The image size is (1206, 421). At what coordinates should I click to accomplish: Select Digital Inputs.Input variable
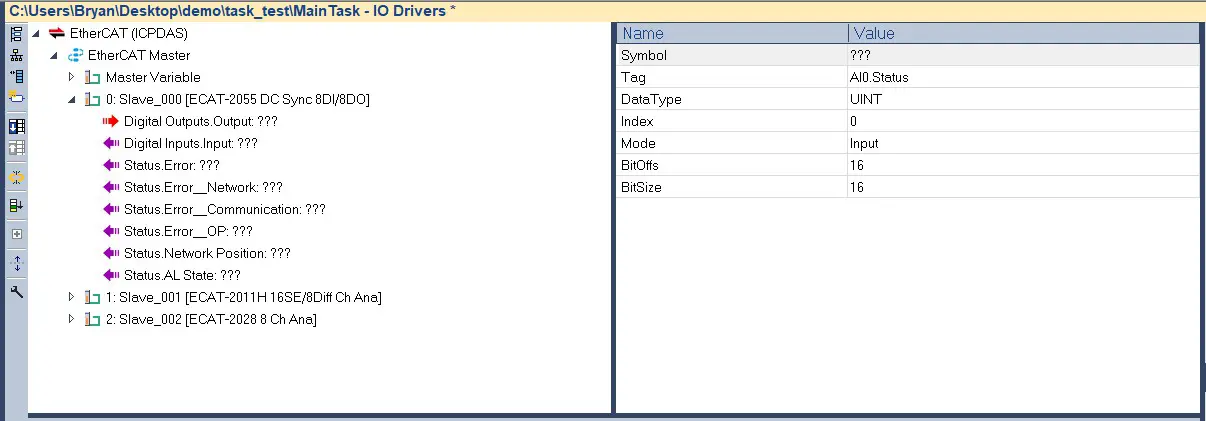(191, 143)
